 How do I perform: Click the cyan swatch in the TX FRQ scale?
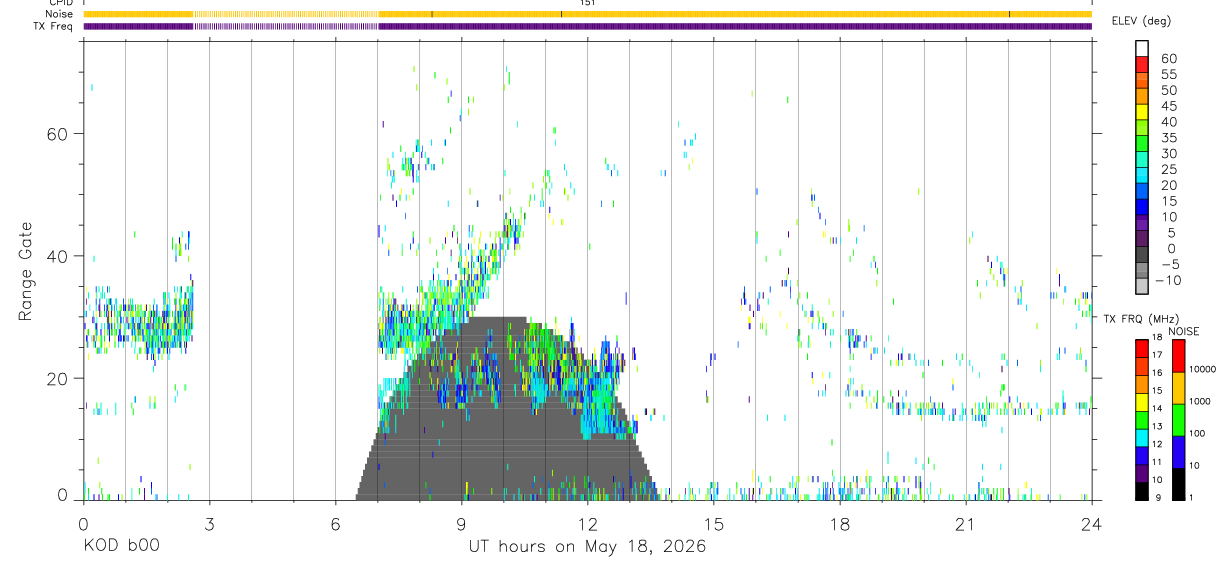[x=1142, y=437]
